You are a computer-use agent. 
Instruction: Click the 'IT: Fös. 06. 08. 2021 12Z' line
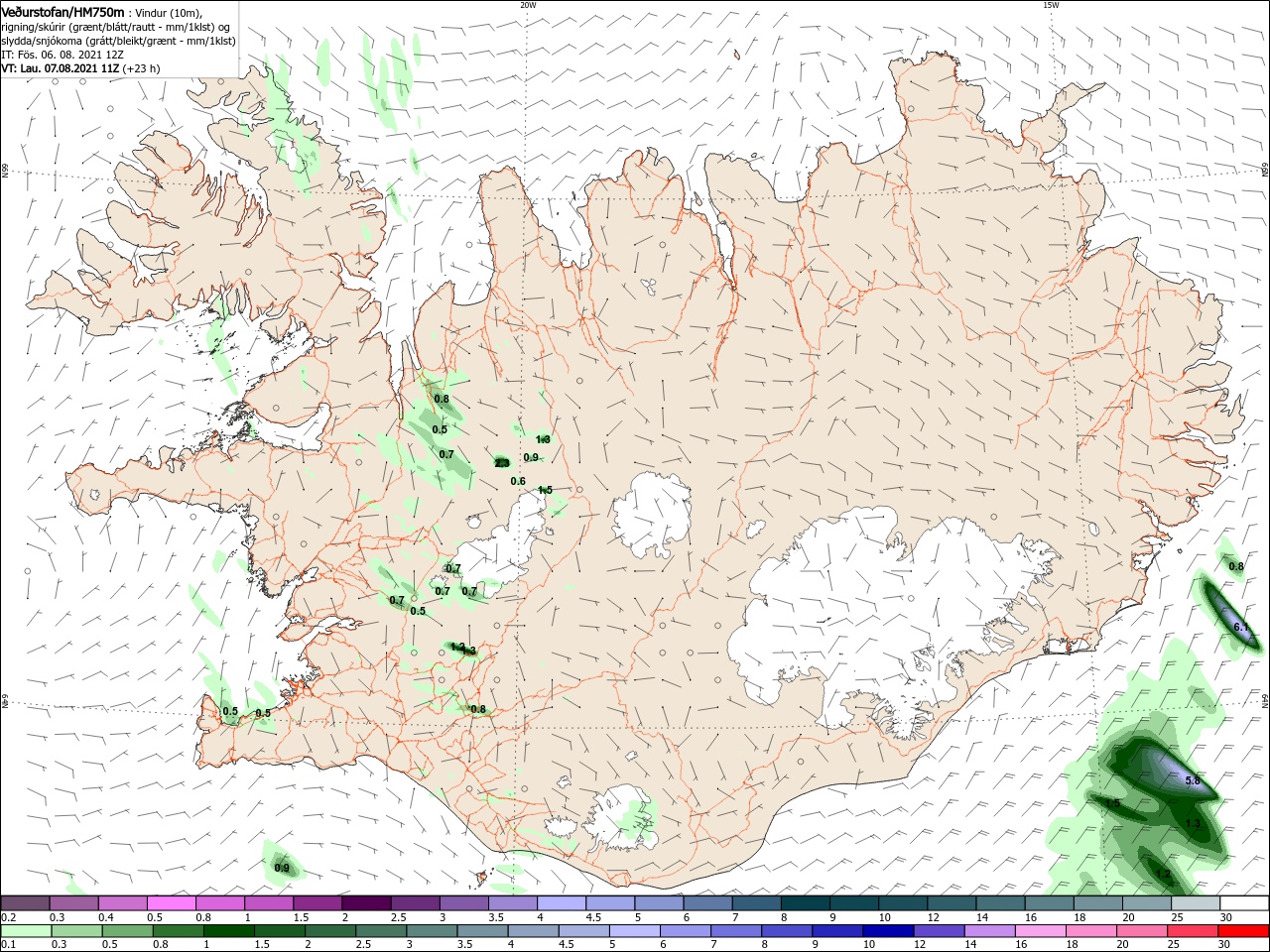click(63, 55)
